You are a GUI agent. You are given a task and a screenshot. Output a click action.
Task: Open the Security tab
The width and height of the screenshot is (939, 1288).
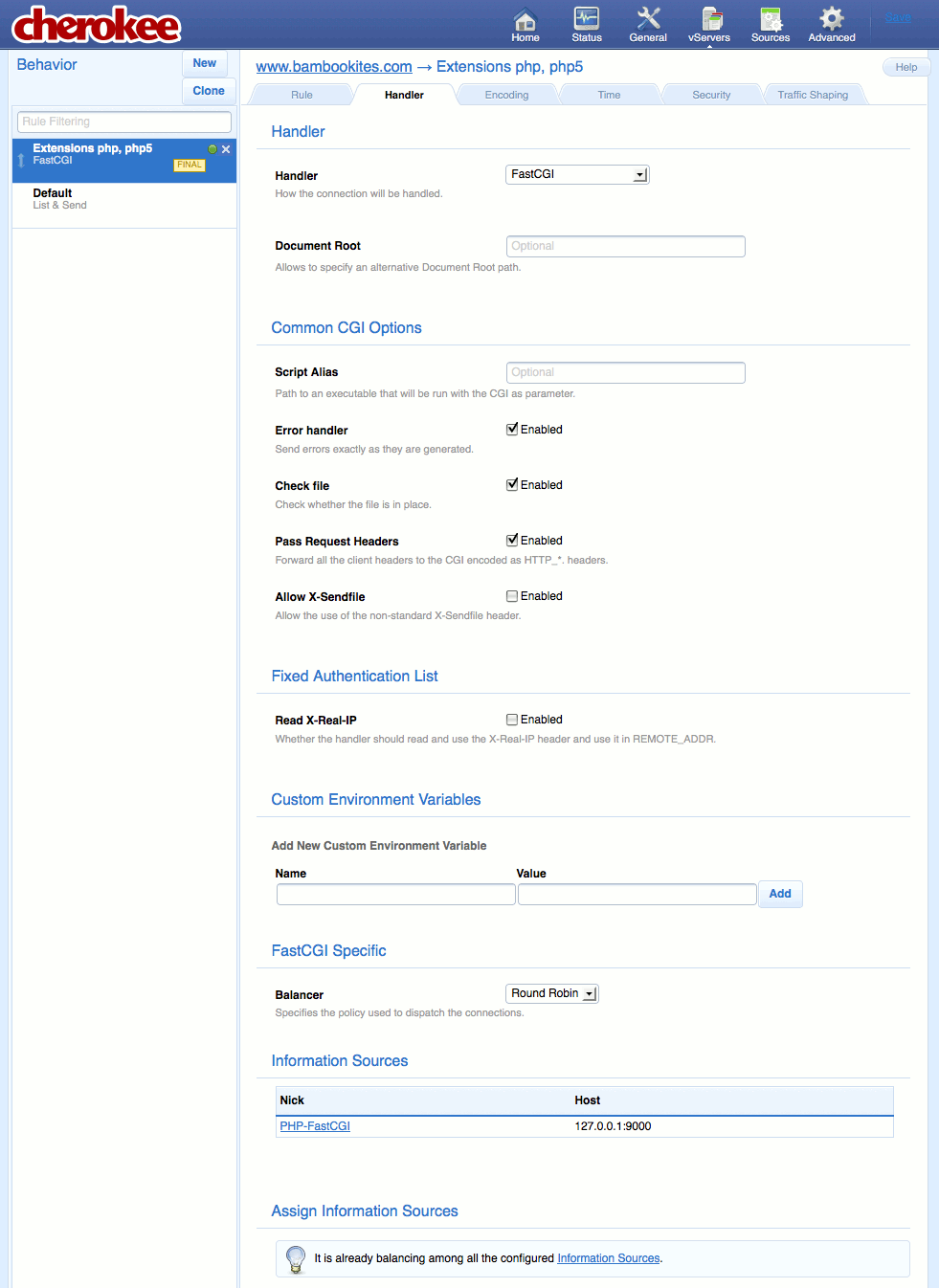pyautogui.click(x=711, y=94)
